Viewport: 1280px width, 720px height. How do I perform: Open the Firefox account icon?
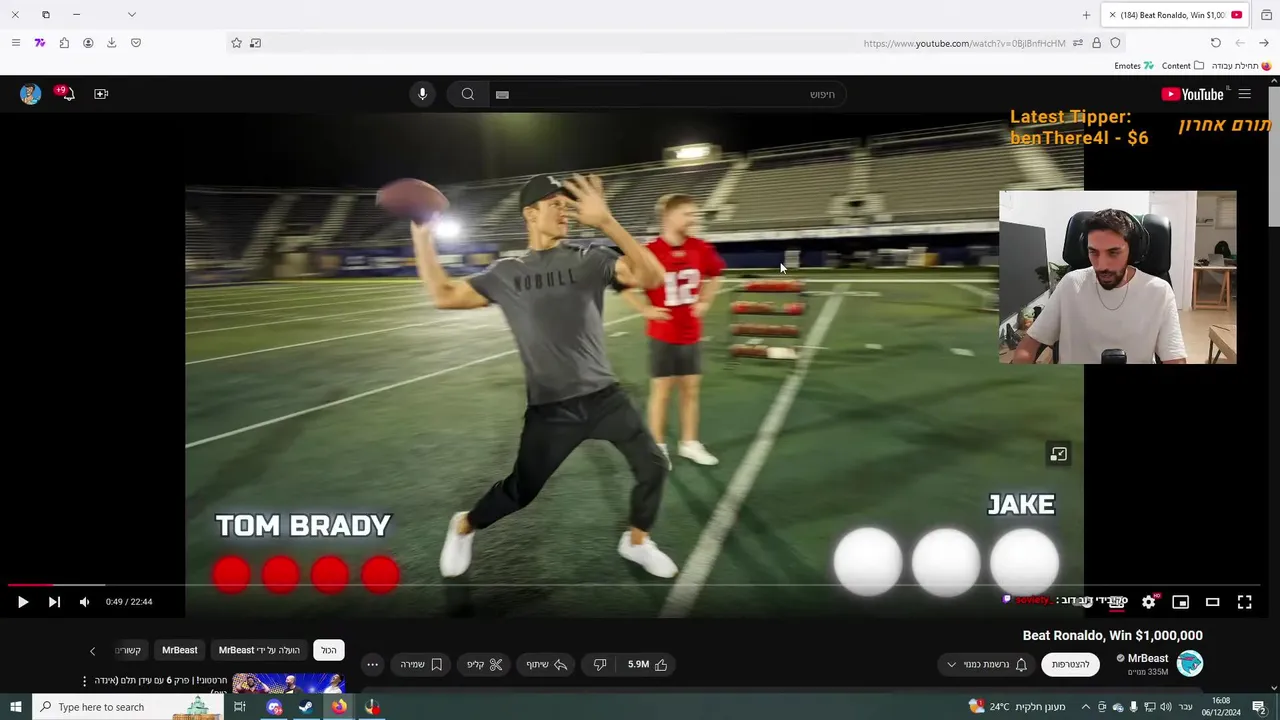tap(88, 43)
